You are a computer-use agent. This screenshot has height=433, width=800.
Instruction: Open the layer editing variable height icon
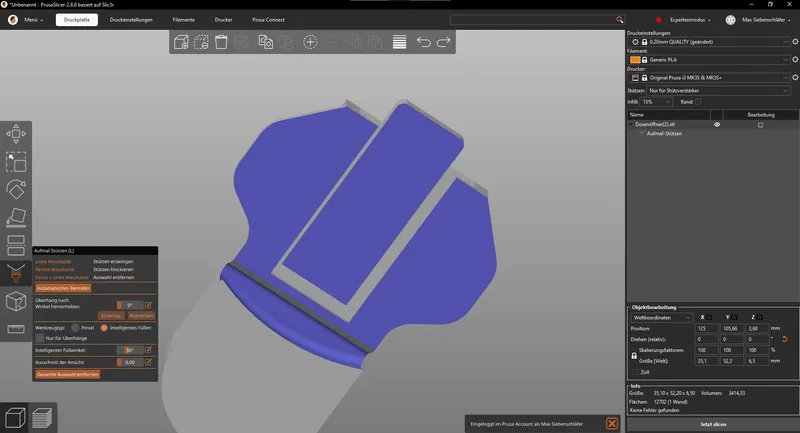(x=399, y=42)
